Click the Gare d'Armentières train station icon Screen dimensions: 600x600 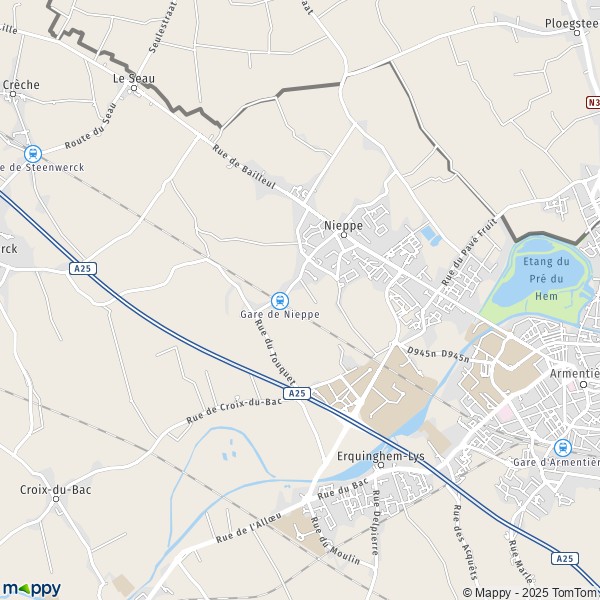click(563, 448)
